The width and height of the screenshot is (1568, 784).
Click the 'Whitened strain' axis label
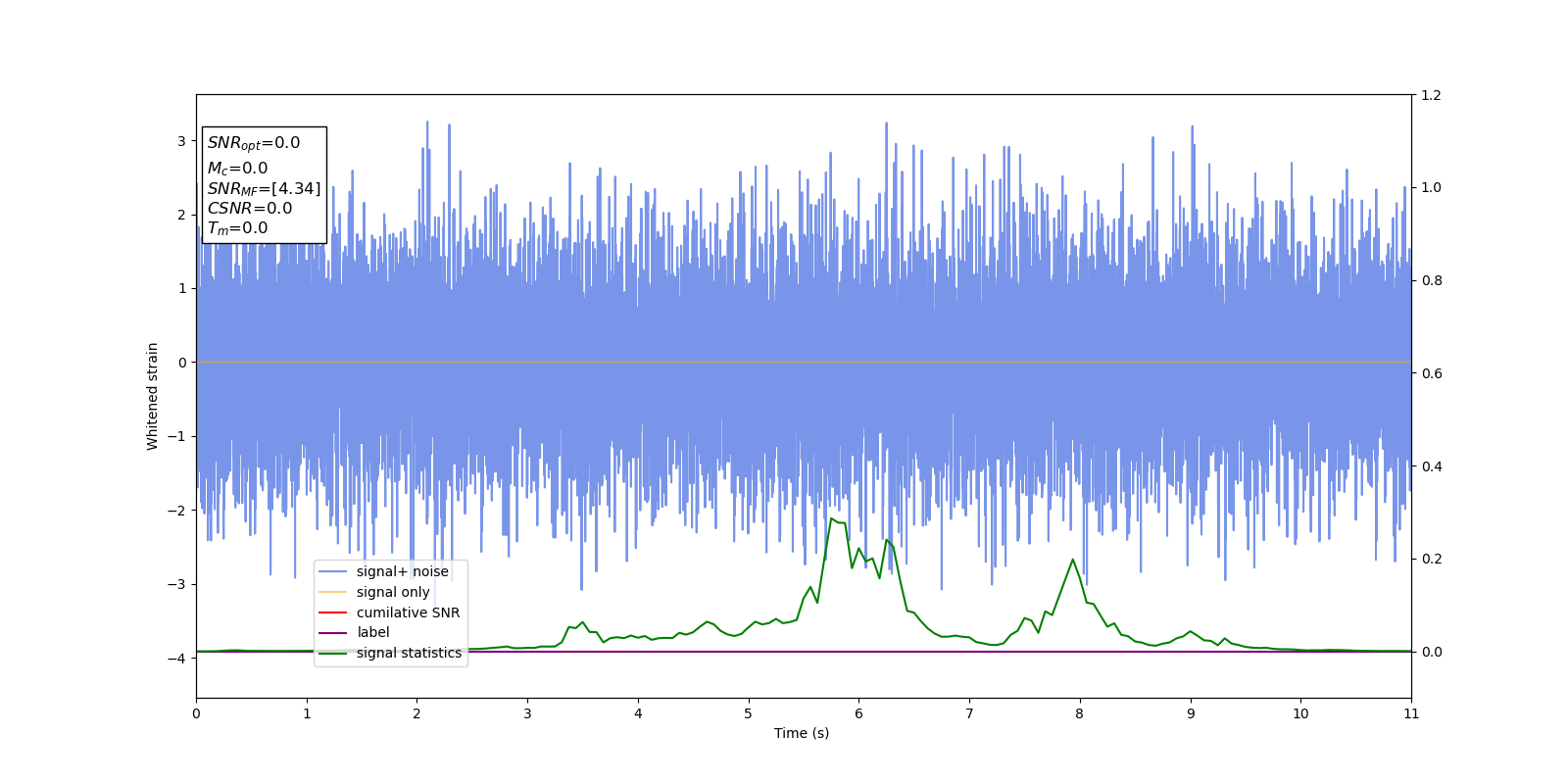[153, 396]
